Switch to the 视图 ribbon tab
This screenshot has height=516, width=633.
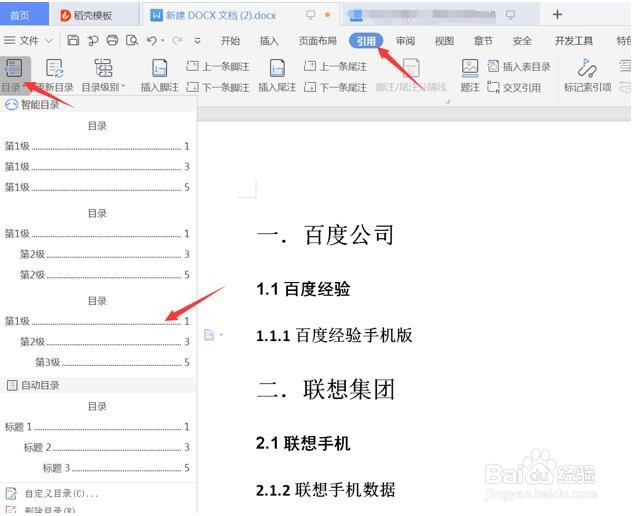tap(444, 40)
